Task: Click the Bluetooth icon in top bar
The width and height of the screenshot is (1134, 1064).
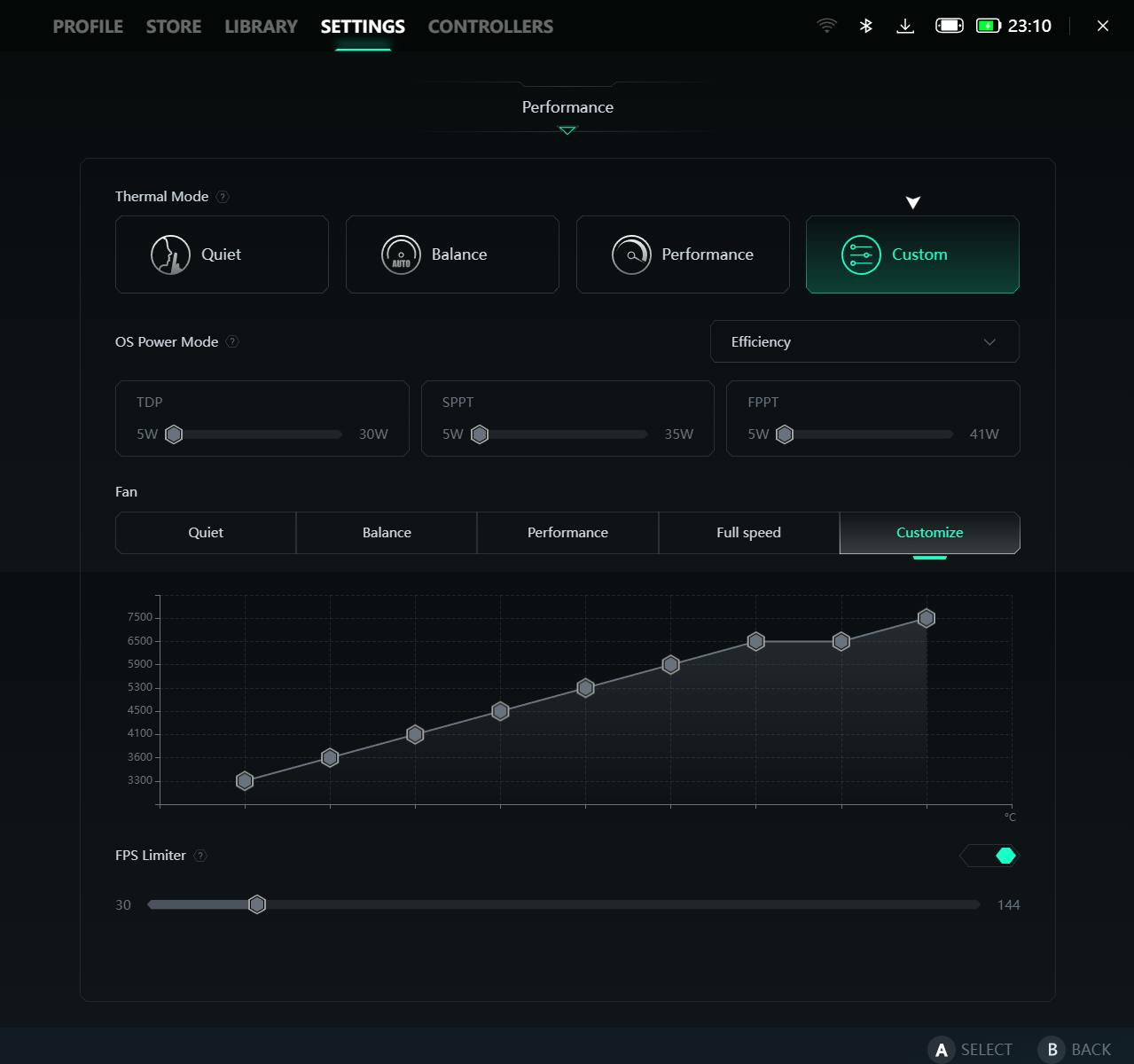Action: pos(866,26)
